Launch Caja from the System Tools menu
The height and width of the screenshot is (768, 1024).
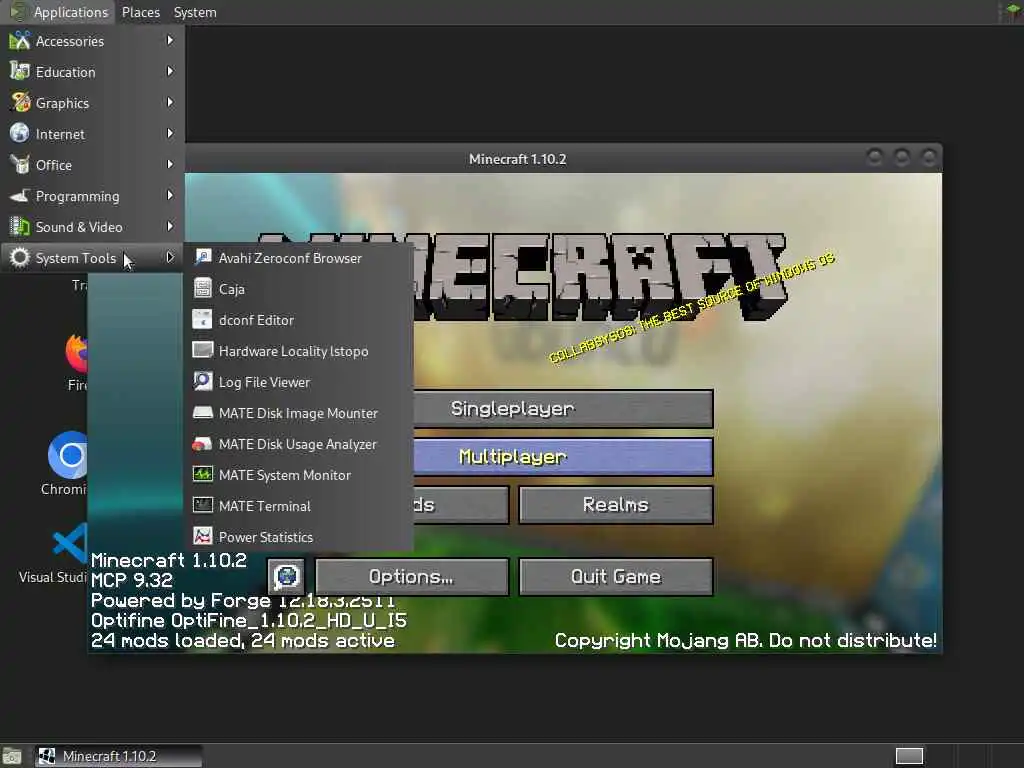point(299,289)
